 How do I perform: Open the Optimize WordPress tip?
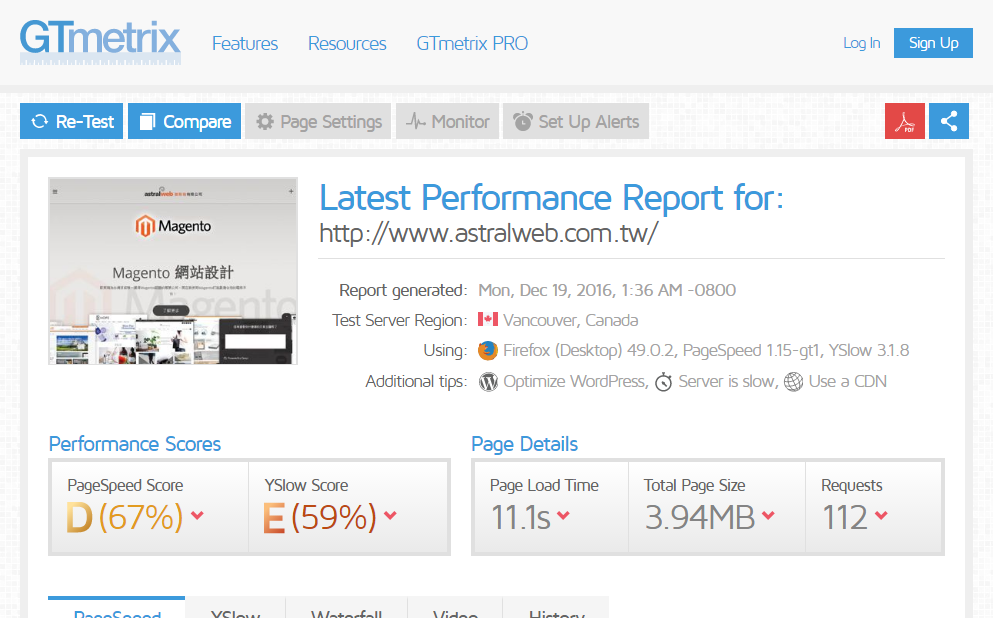574,381
